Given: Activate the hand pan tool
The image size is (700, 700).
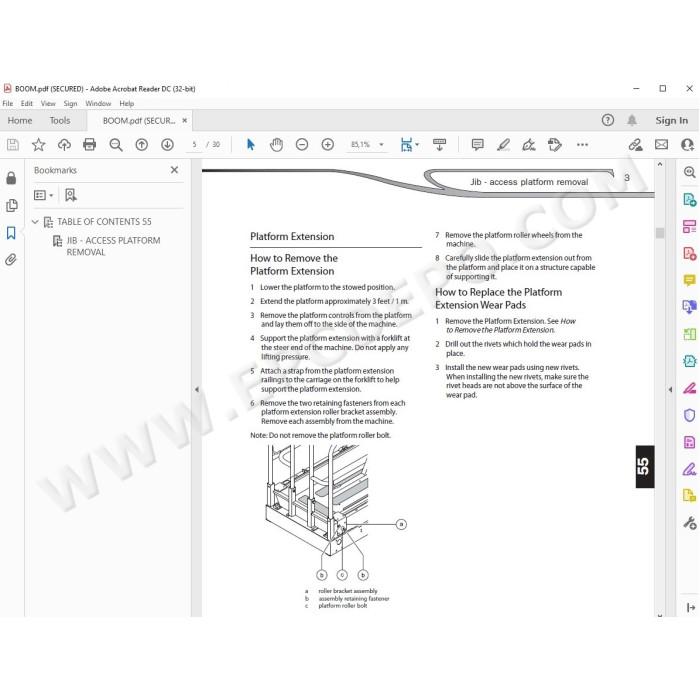Looking at the screenshot, I should (x=276, y=145).
